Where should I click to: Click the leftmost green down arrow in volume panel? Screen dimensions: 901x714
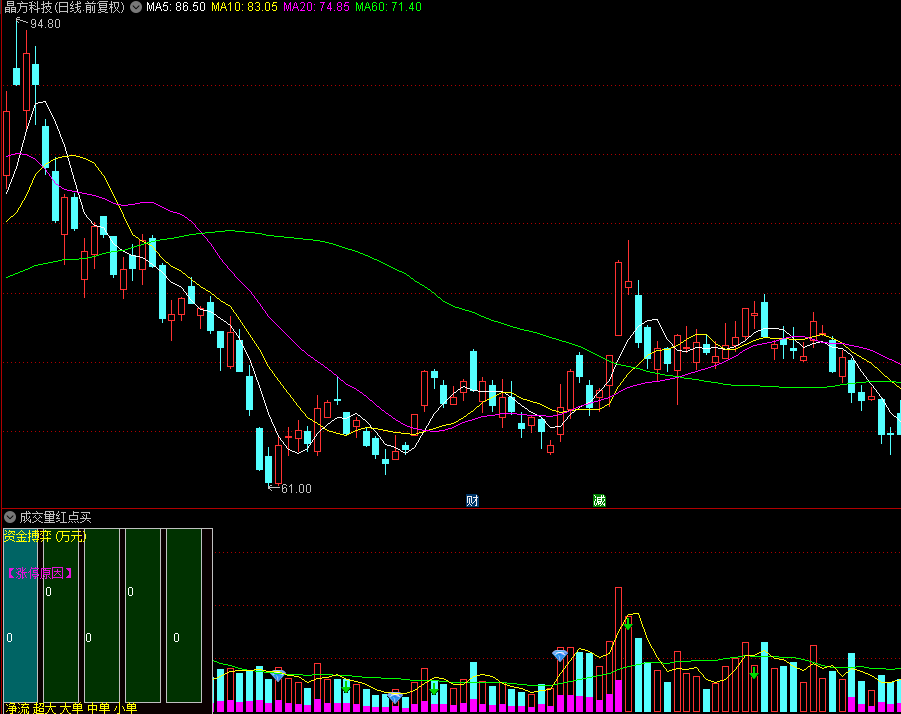[346, 686]
